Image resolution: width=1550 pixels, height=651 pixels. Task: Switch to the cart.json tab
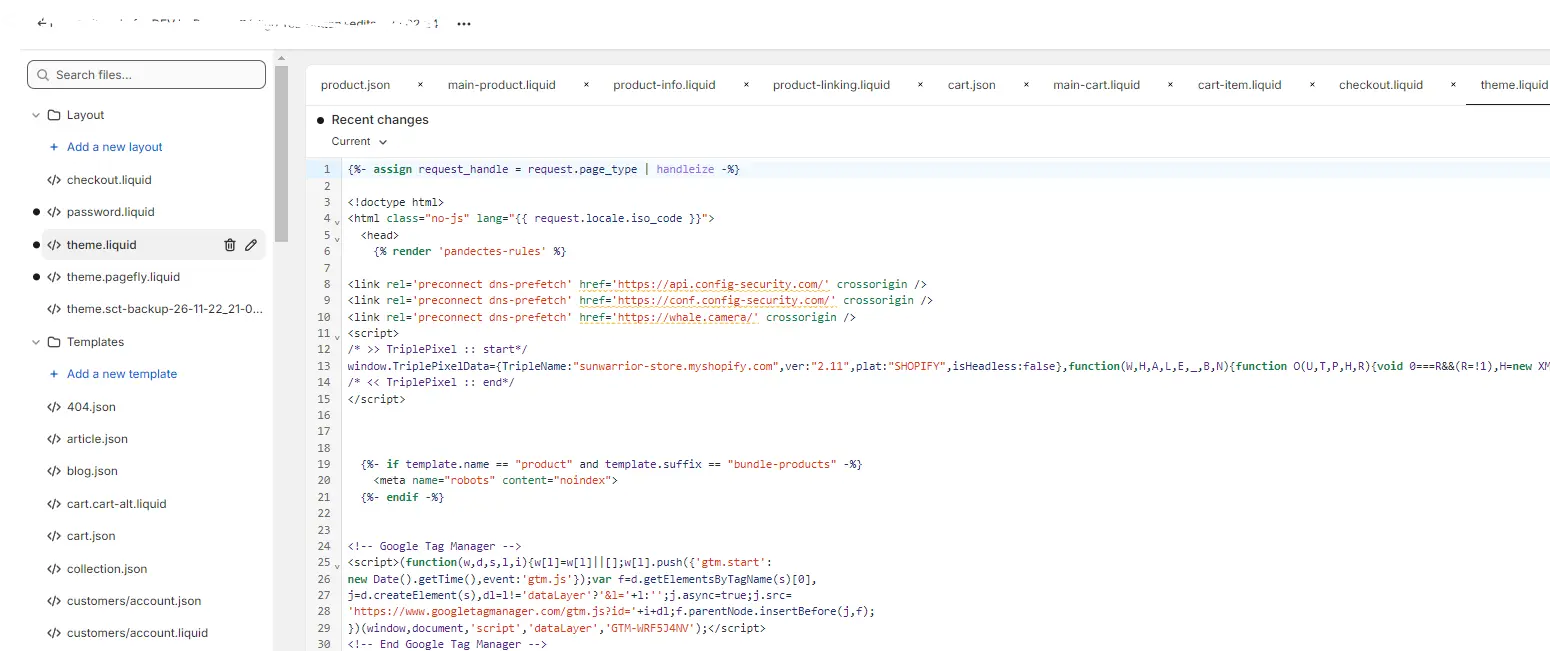[972, 85]
